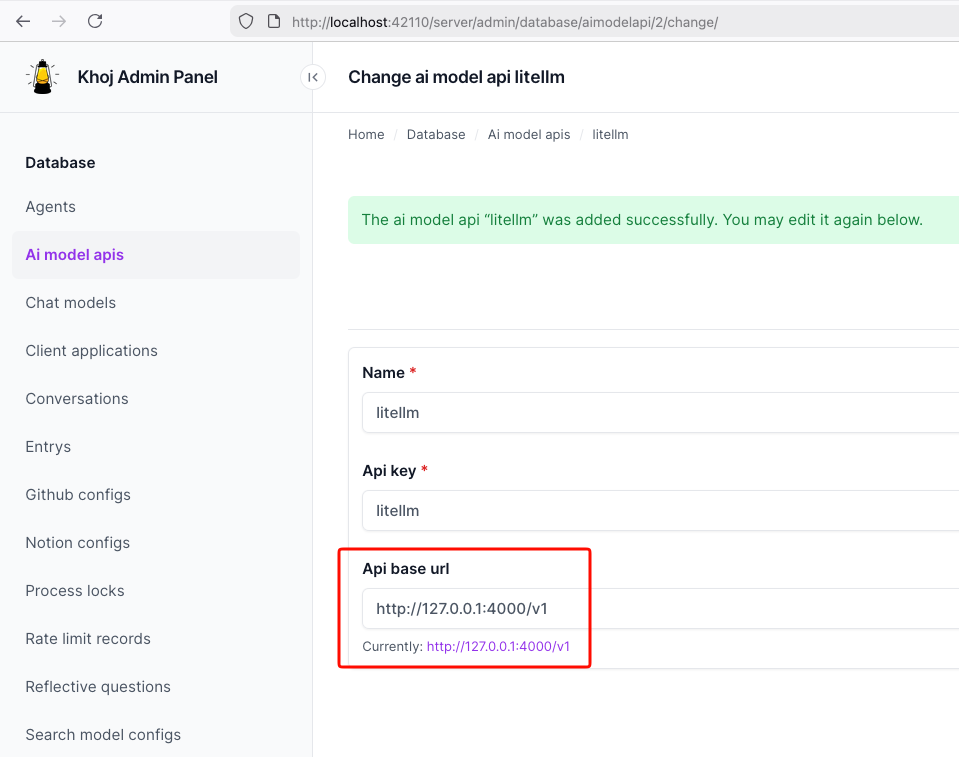
Task: Select the Agents section in the sidebar
Action: [50, 206]
